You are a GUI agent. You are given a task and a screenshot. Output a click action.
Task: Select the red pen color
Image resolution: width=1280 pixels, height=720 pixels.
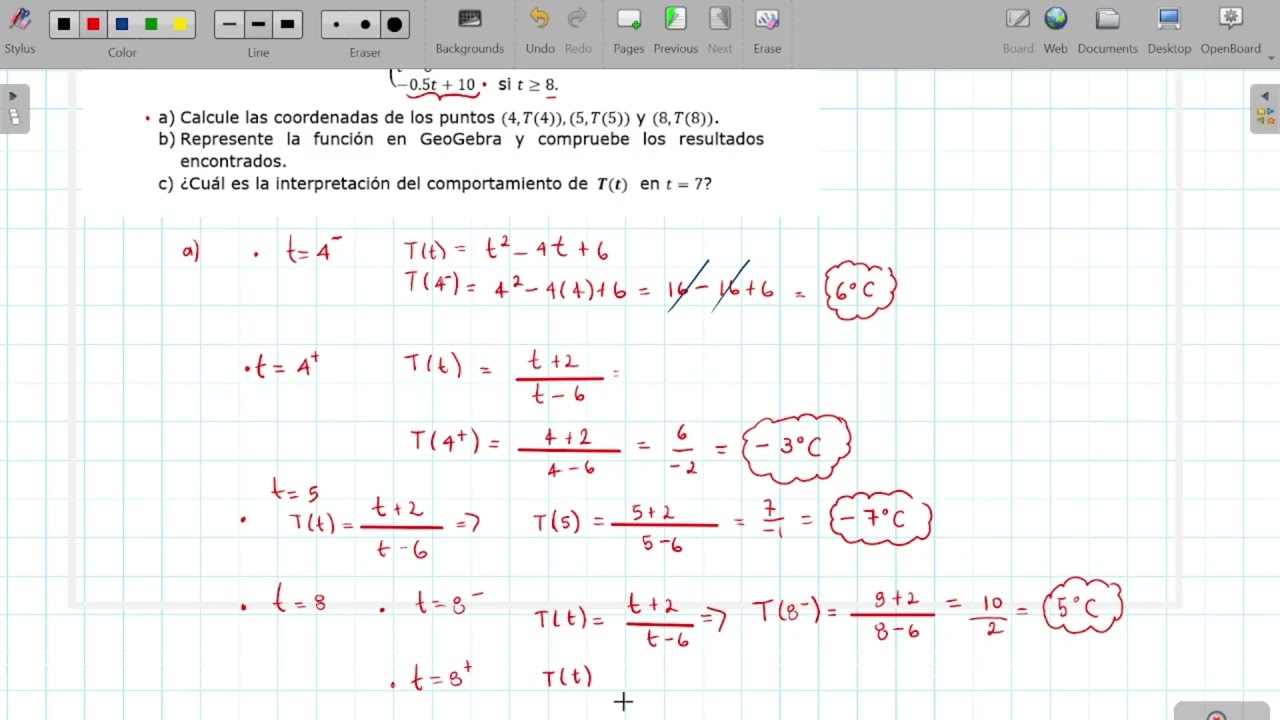[93, 25]
